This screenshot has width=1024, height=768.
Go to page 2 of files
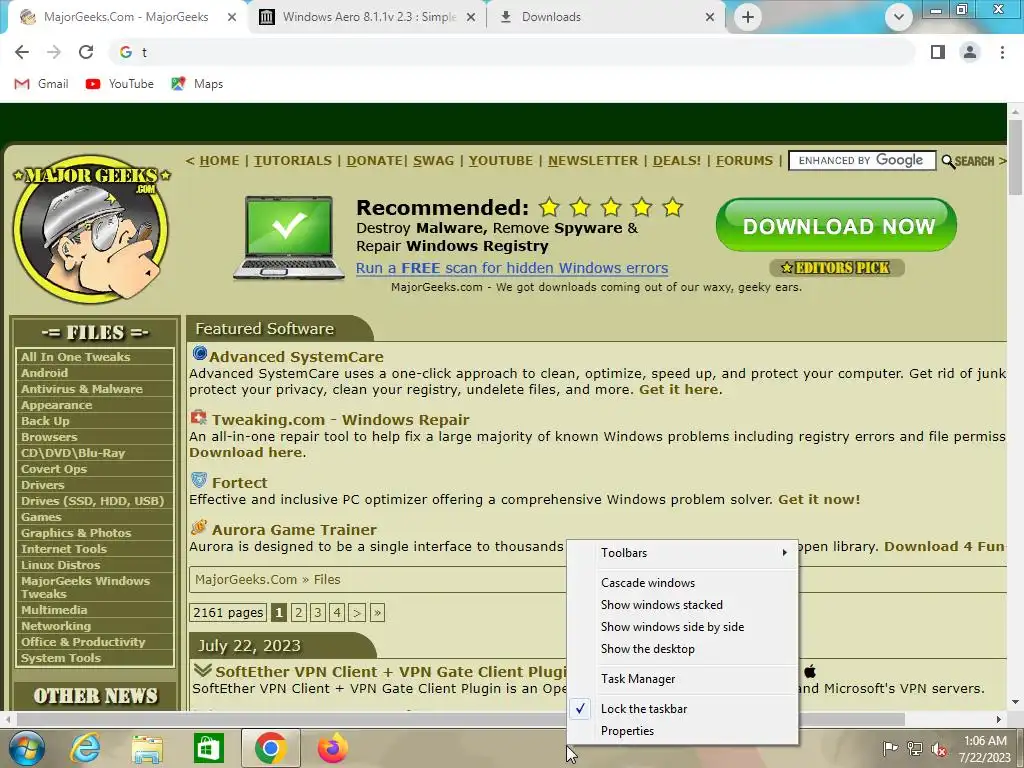click(298, 613)
